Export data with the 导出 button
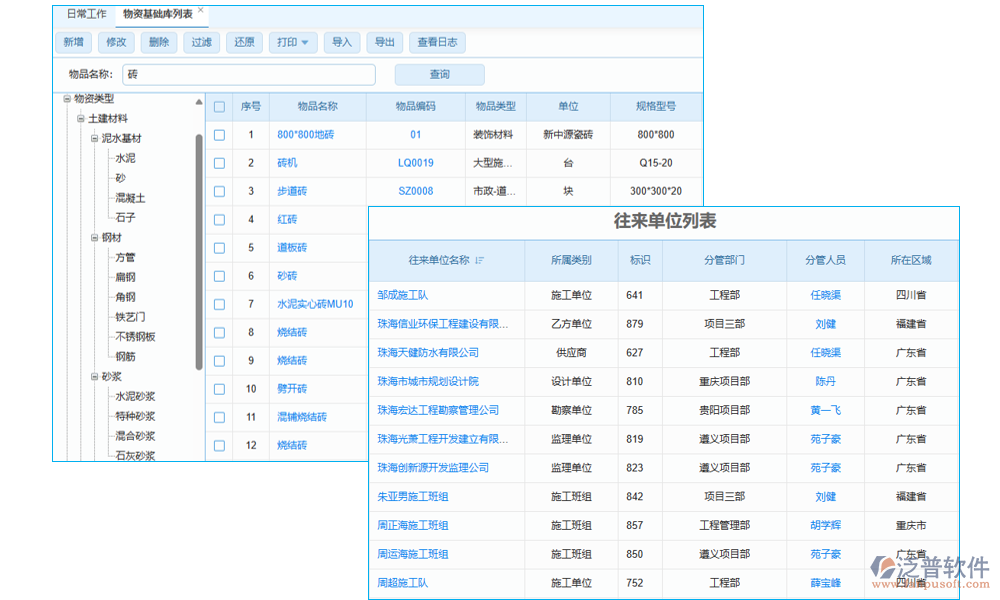Screen dimensions: 1000x600 pyautogui.click(x=385, y=42)
